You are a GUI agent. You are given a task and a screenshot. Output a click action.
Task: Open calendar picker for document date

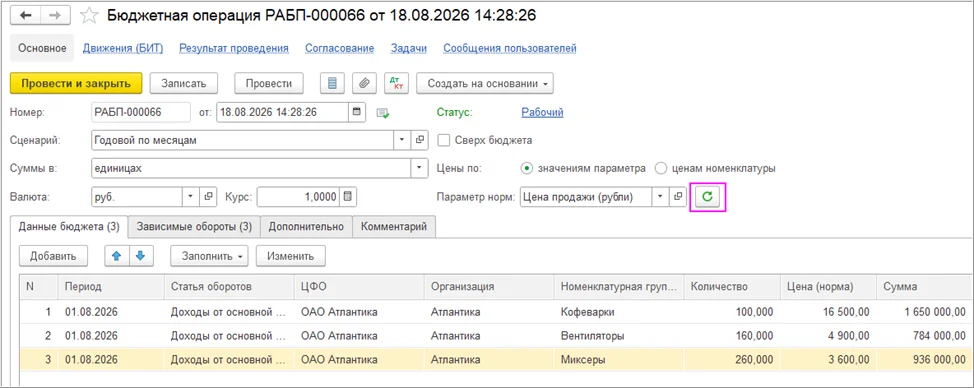tap(357, 112)
